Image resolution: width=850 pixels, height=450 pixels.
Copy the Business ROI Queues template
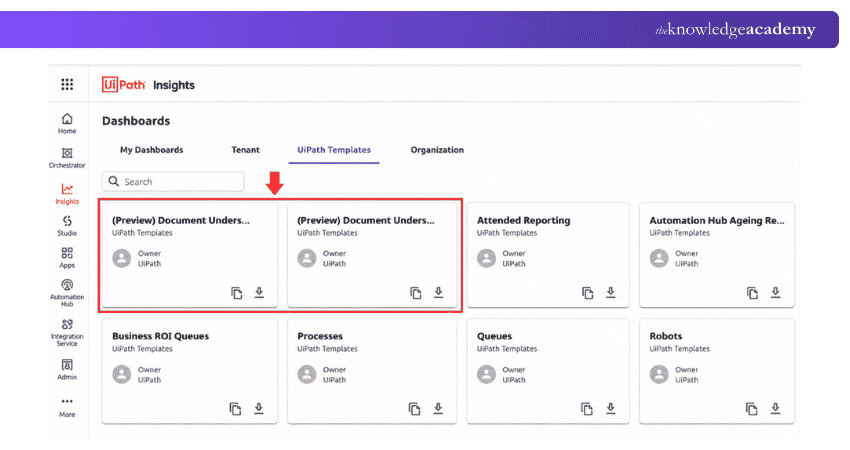coord(235,409)
